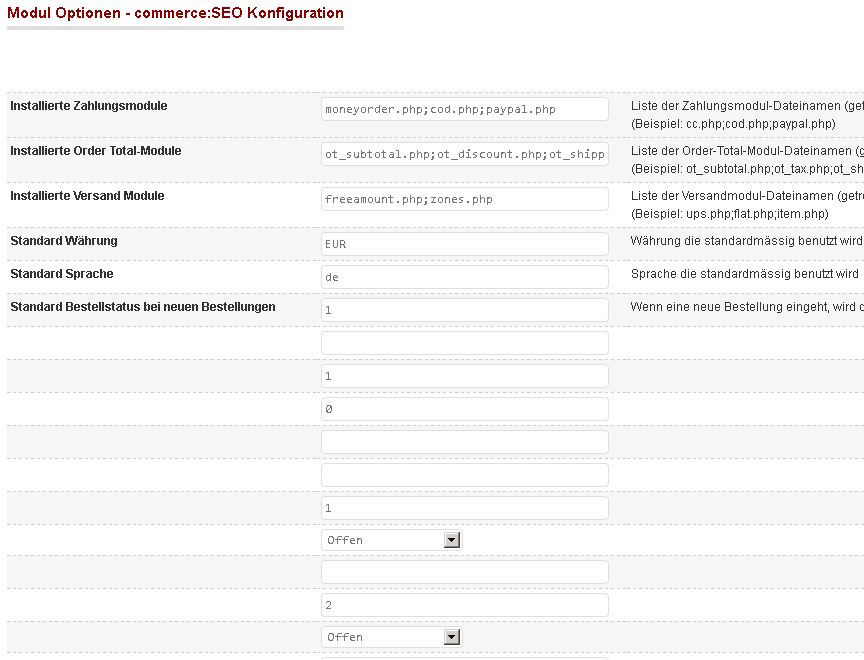Click field with 1 directly above first Offen dropdown
The height and width of the screenshot is (660, 864).
tap(465, 508)
